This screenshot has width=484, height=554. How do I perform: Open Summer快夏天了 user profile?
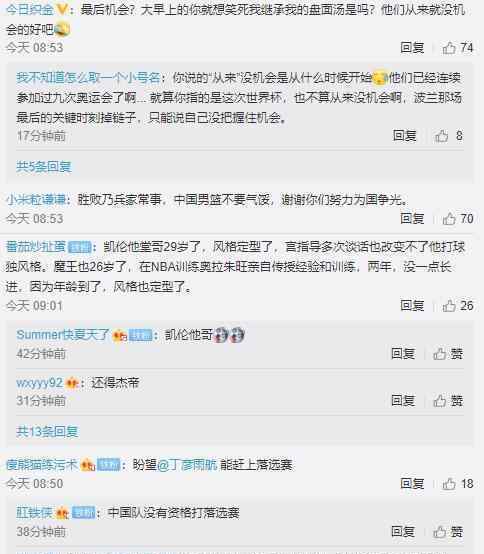[x=63, y=335]
